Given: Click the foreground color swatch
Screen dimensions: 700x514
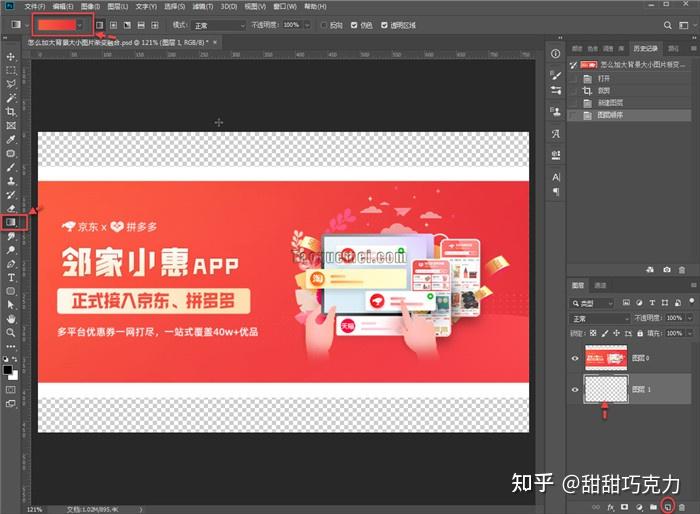Looking at the screenshot, I should (8, 370).
